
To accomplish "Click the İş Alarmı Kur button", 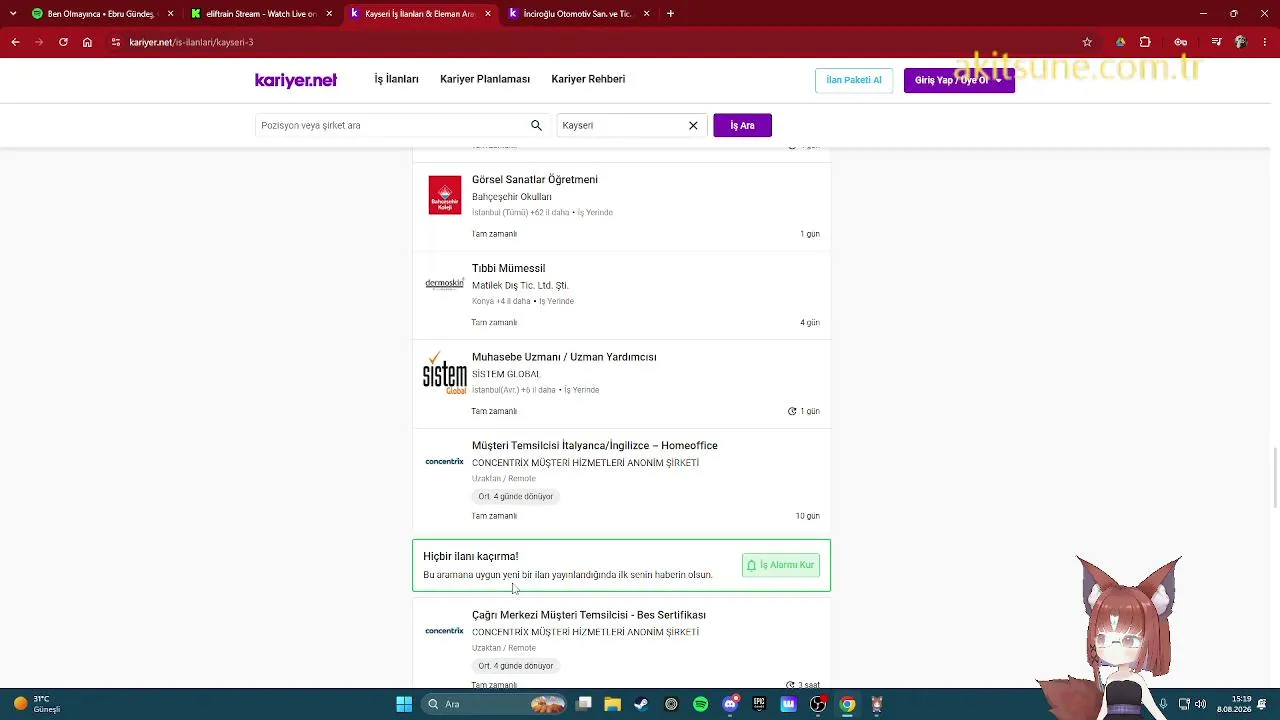I will (781, 565).
